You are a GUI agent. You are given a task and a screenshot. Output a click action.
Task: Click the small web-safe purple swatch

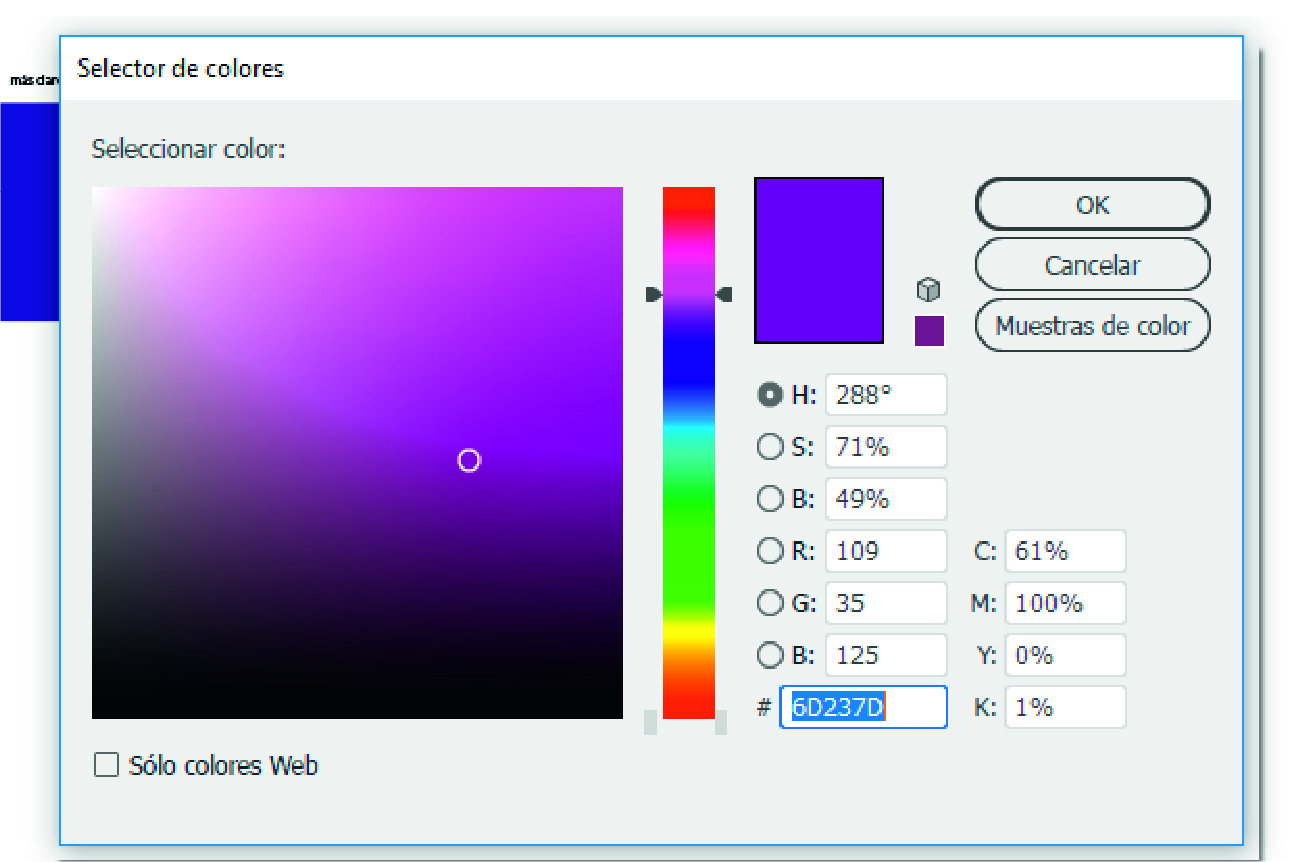[929, 331]
